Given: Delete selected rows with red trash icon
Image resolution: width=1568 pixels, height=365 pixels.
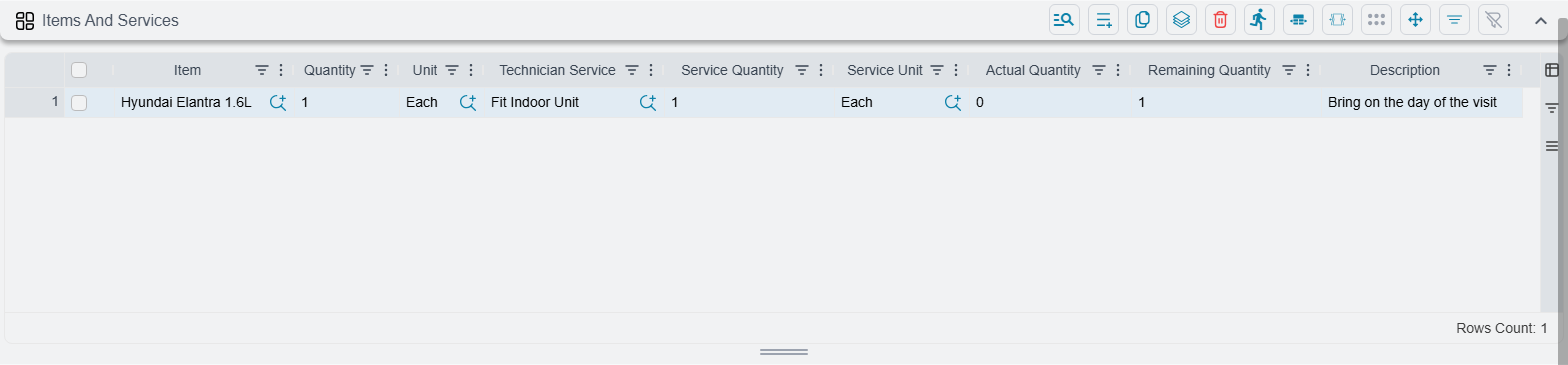Looking at the screenshot, I should point(1220,19).
